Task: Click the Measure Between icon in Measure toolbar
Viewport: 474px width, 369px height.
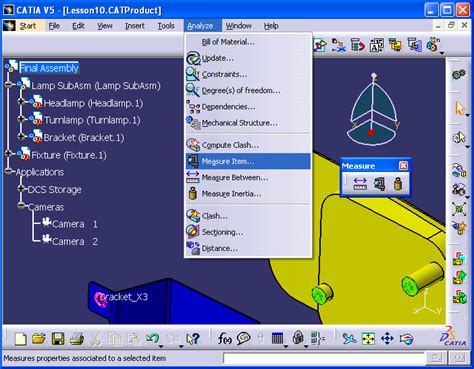Action: pyautogui.click(x=360, y=184)
